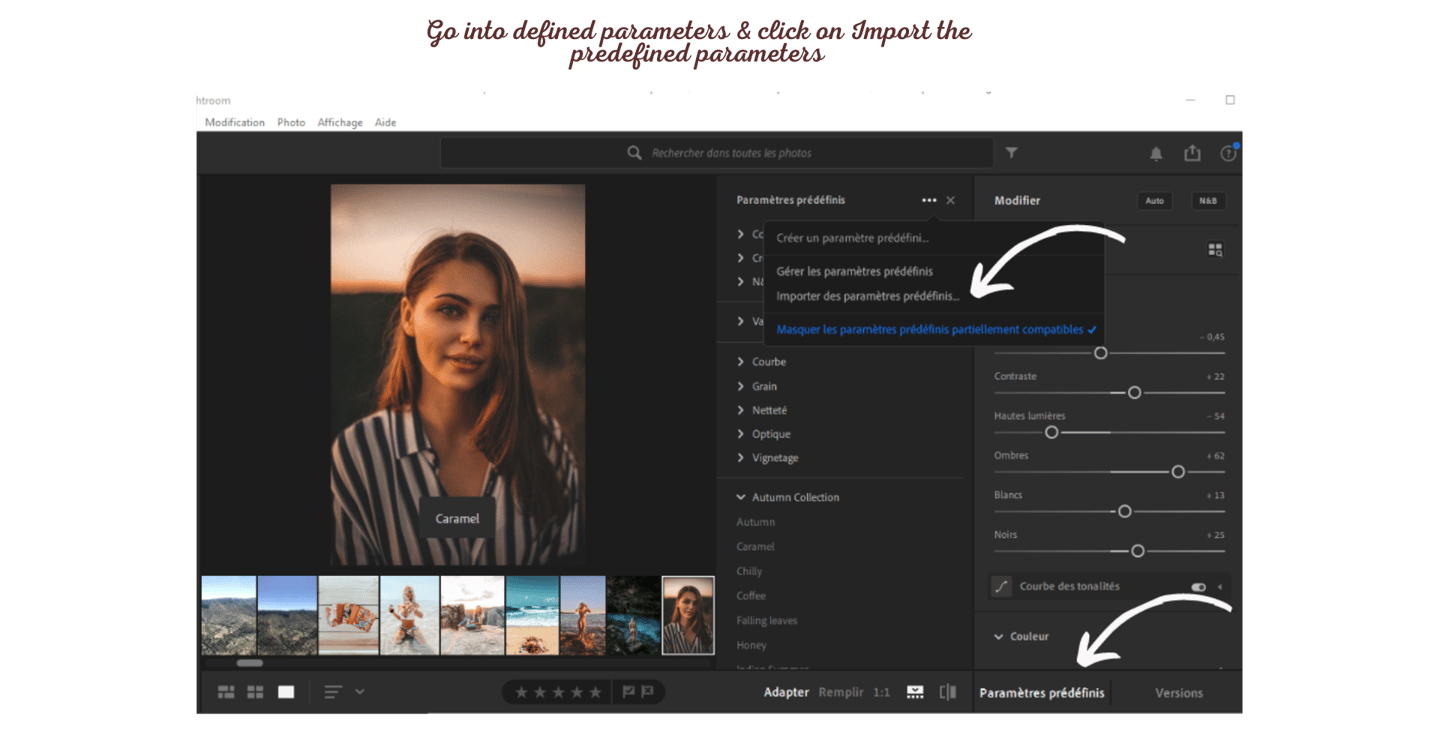Click the N&B black and white button
This screenshot has width=1440, height=733.
1207,201
